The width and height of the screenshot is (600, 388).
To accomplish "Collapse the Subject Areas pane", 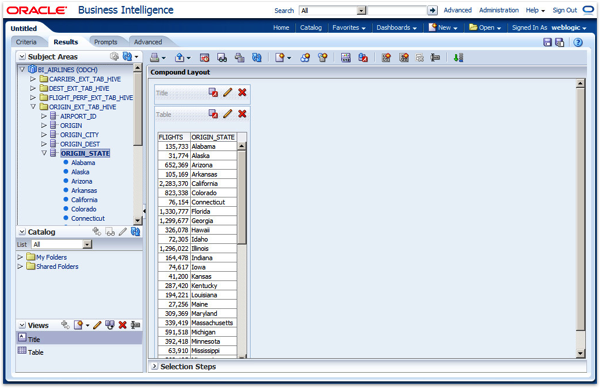I will (x=22, y=57).
